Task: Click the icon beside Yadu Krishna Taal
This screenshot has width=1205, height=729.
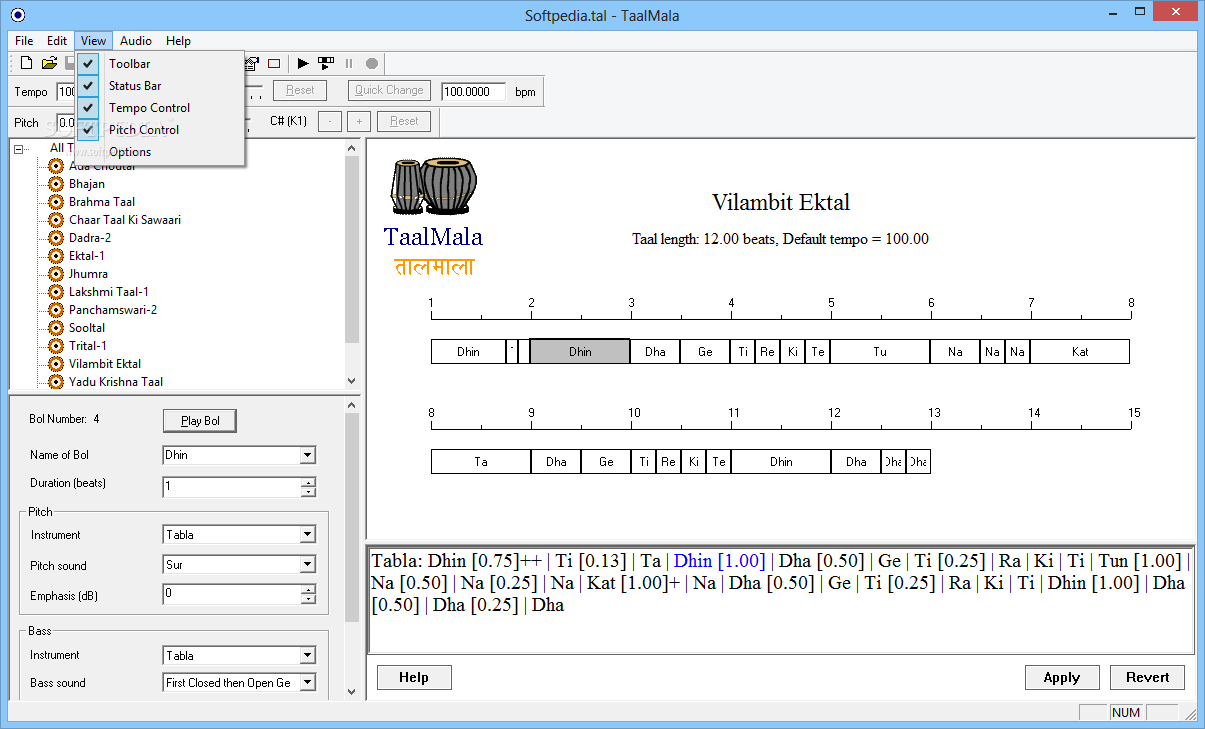Action: [56, 382]
